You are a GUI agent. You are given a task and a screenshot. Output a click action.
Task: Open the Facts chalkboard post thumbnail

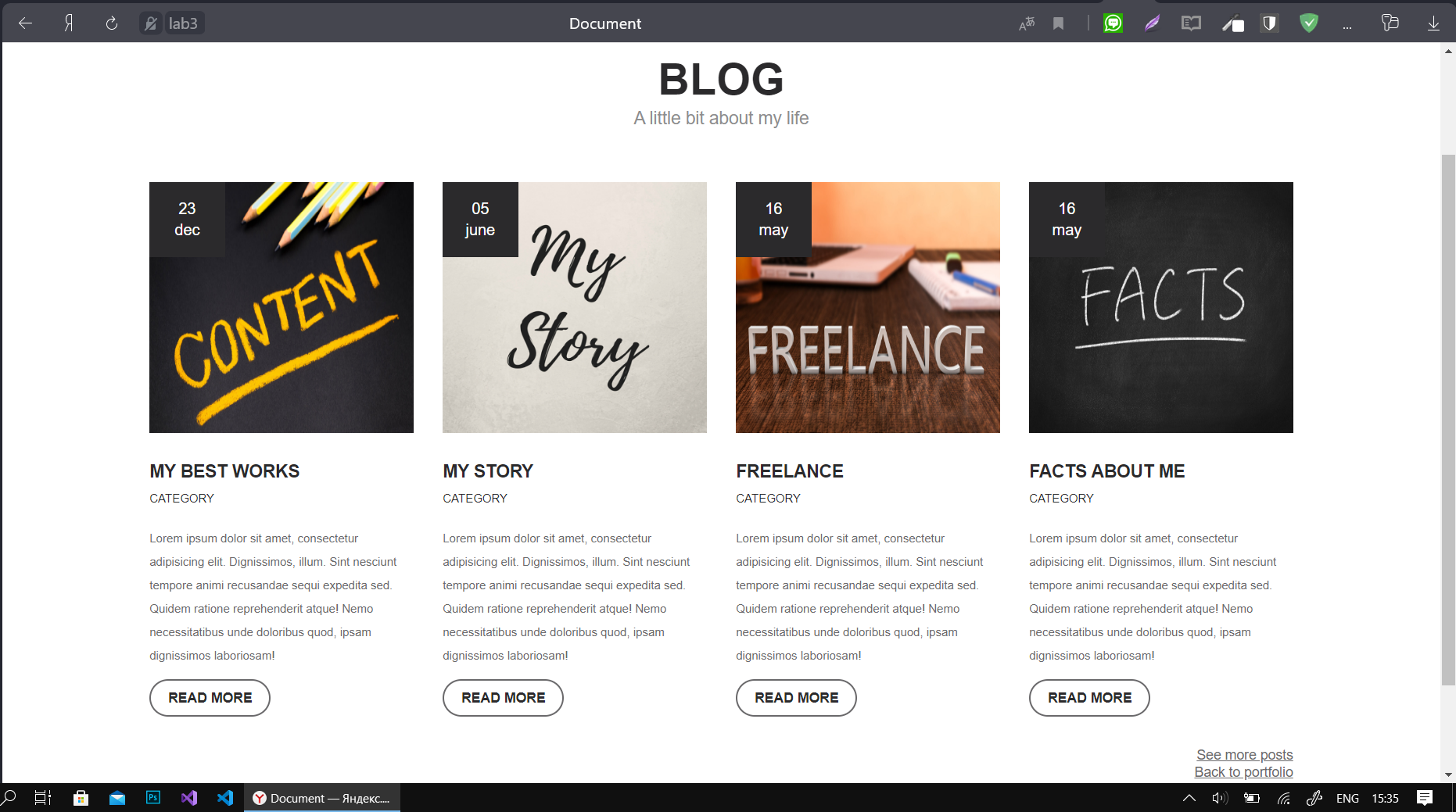point(1161,307)
